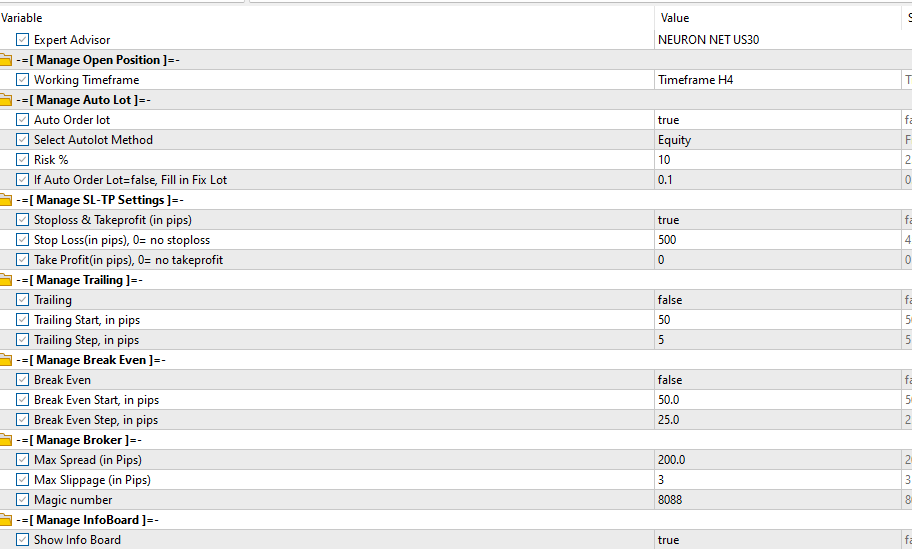
Task: Click folder icon beside Manage Auto Lot
Action: 5,100
